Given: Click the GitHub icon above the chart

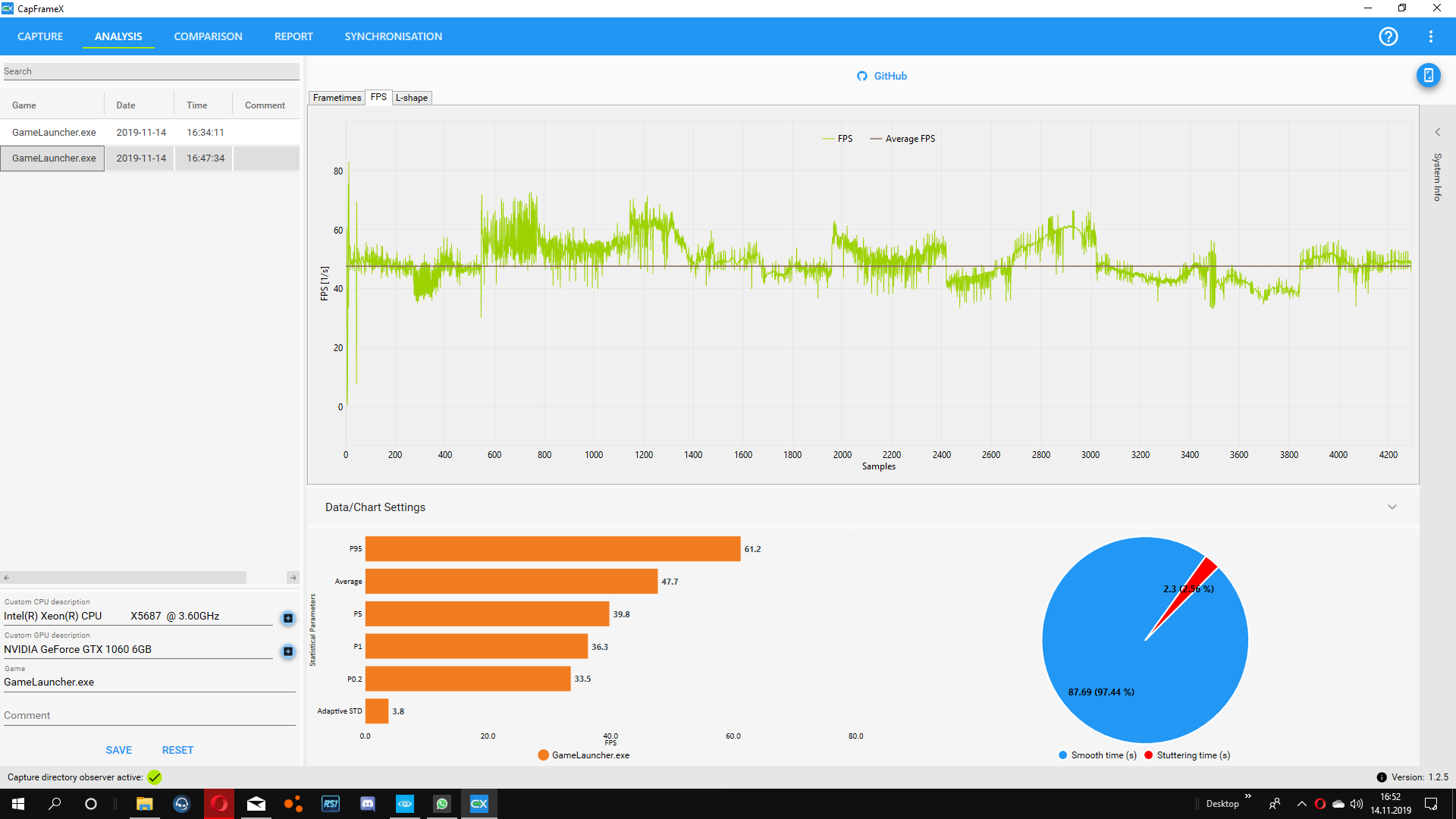Looking at the screenshot, I should point(862,76).
